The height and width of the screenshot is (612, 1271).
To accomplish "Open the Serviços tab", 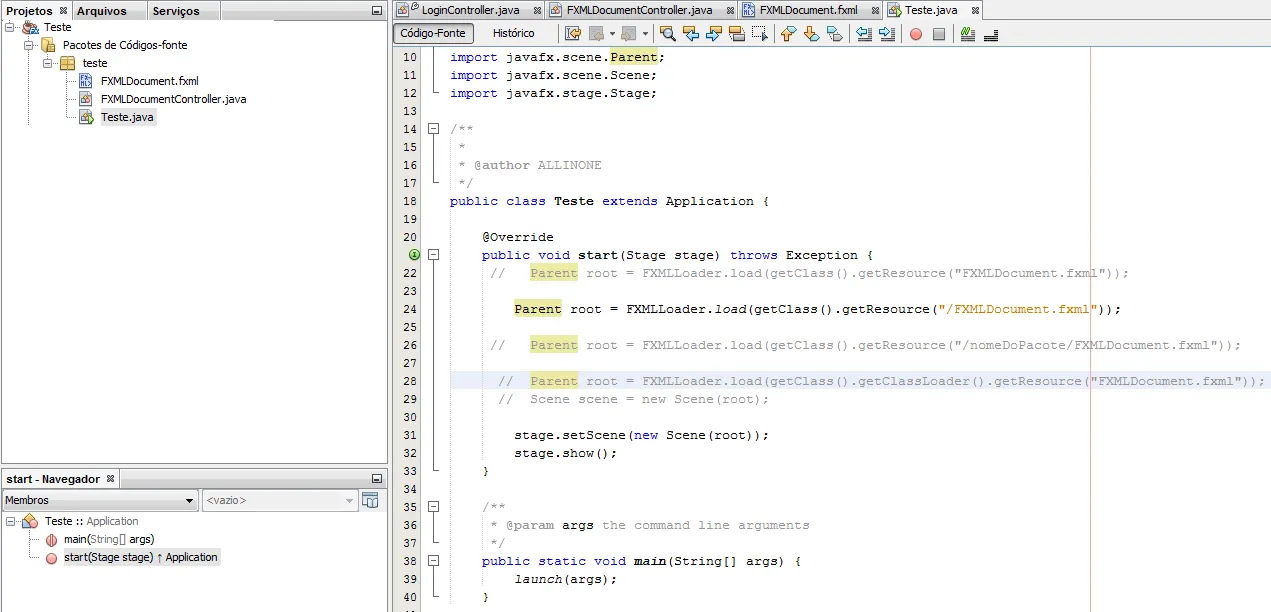I will (x=176, y=11).
